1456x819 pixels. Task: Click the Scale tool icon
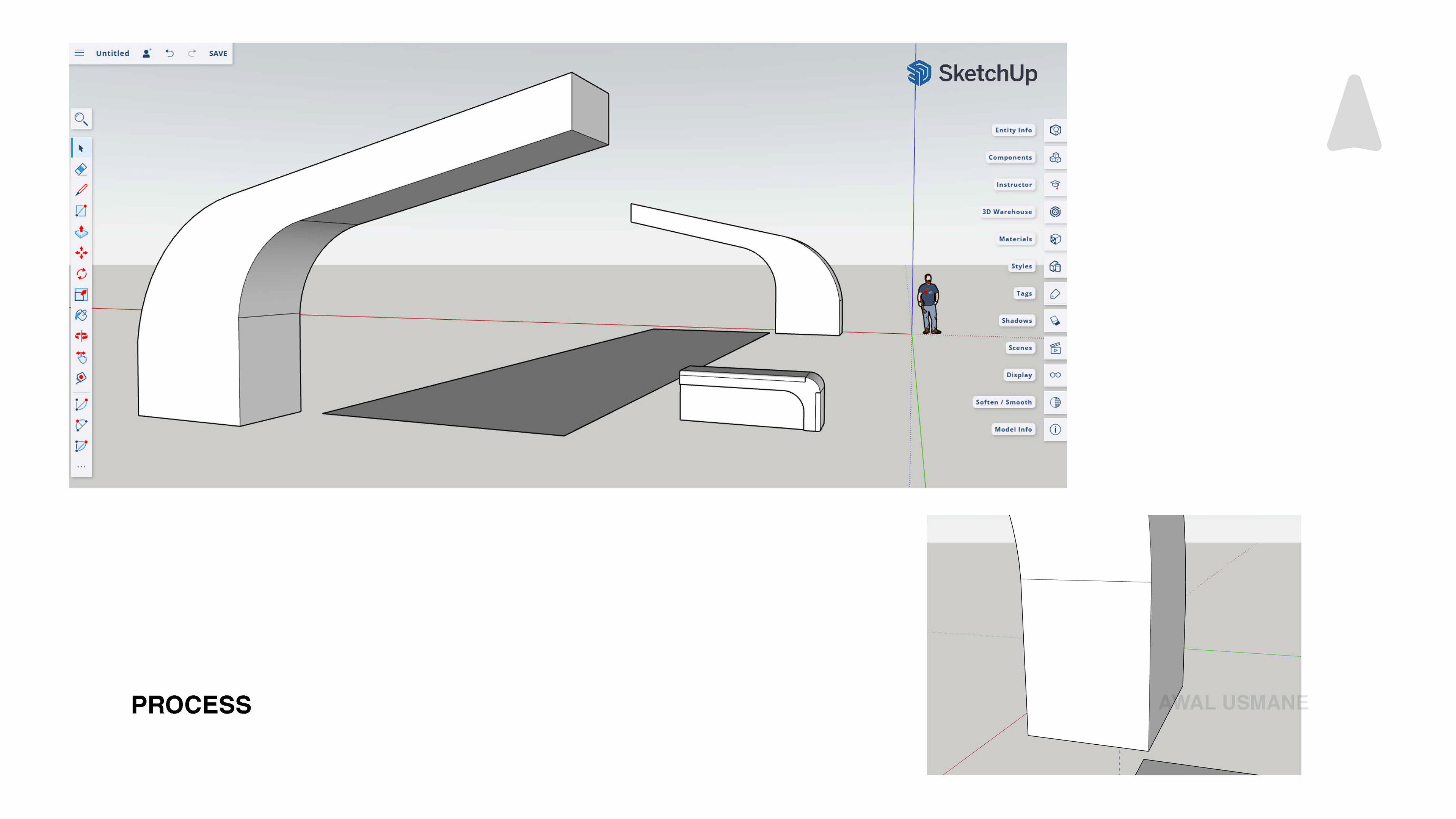click(x=81, y=295)
